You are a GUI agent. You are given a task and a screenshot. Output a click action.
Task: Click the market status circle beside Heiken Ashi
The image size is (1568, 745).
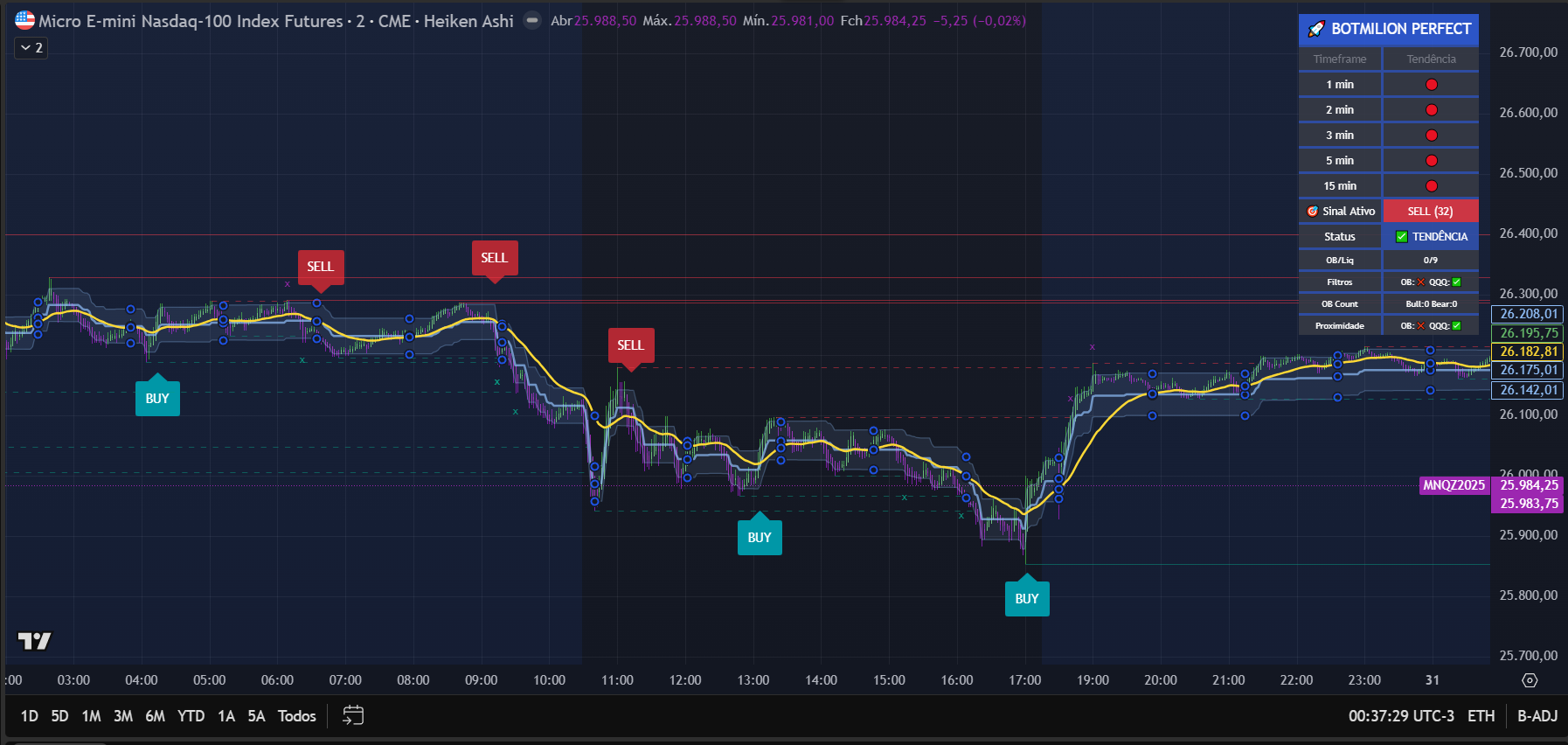pyautogui.click(x=532, y=20)
